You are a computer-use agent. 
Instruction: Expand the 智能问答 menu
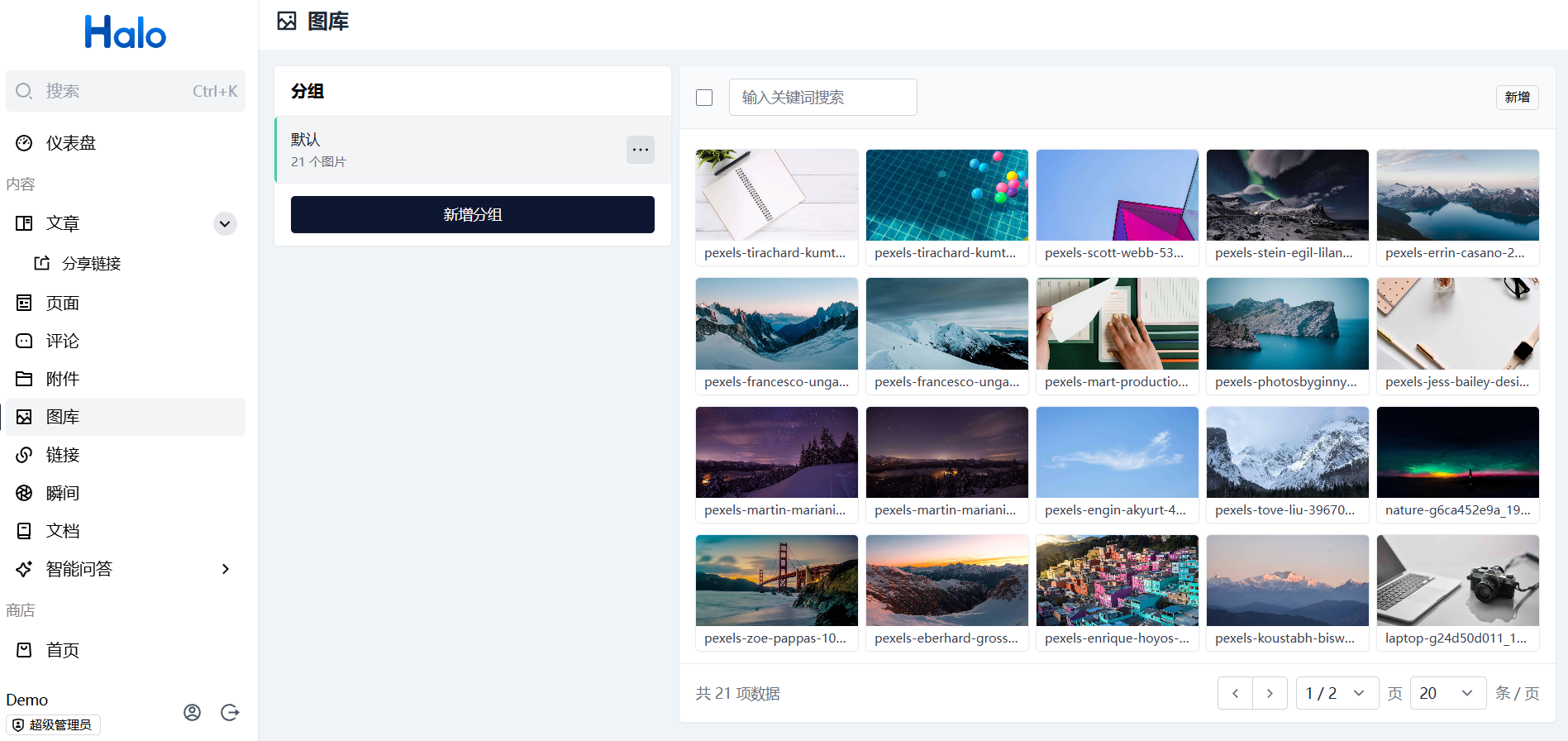pos(225,569)
